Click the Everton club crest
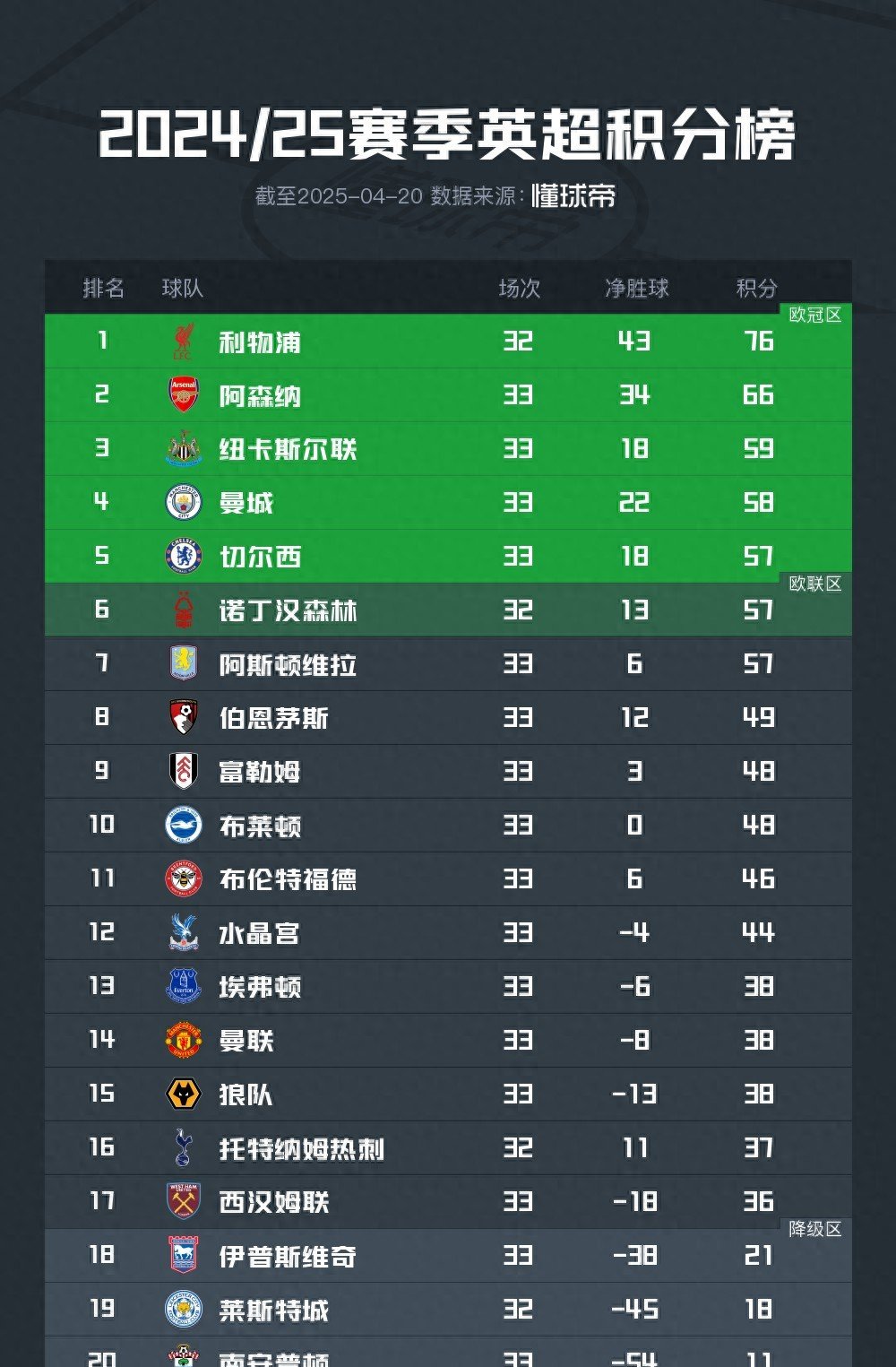Screen dimensions: 896x1367 [x=183, y=986]
